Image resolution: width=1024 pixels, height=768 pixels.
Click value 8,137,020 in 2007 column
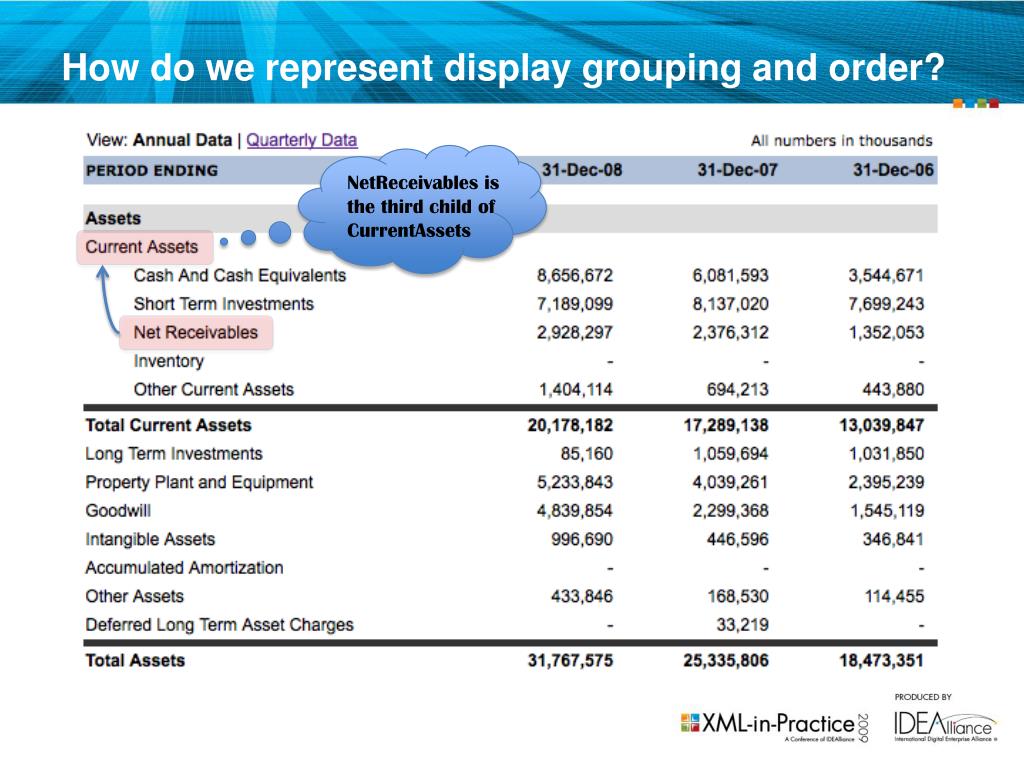tap(730, 304)
